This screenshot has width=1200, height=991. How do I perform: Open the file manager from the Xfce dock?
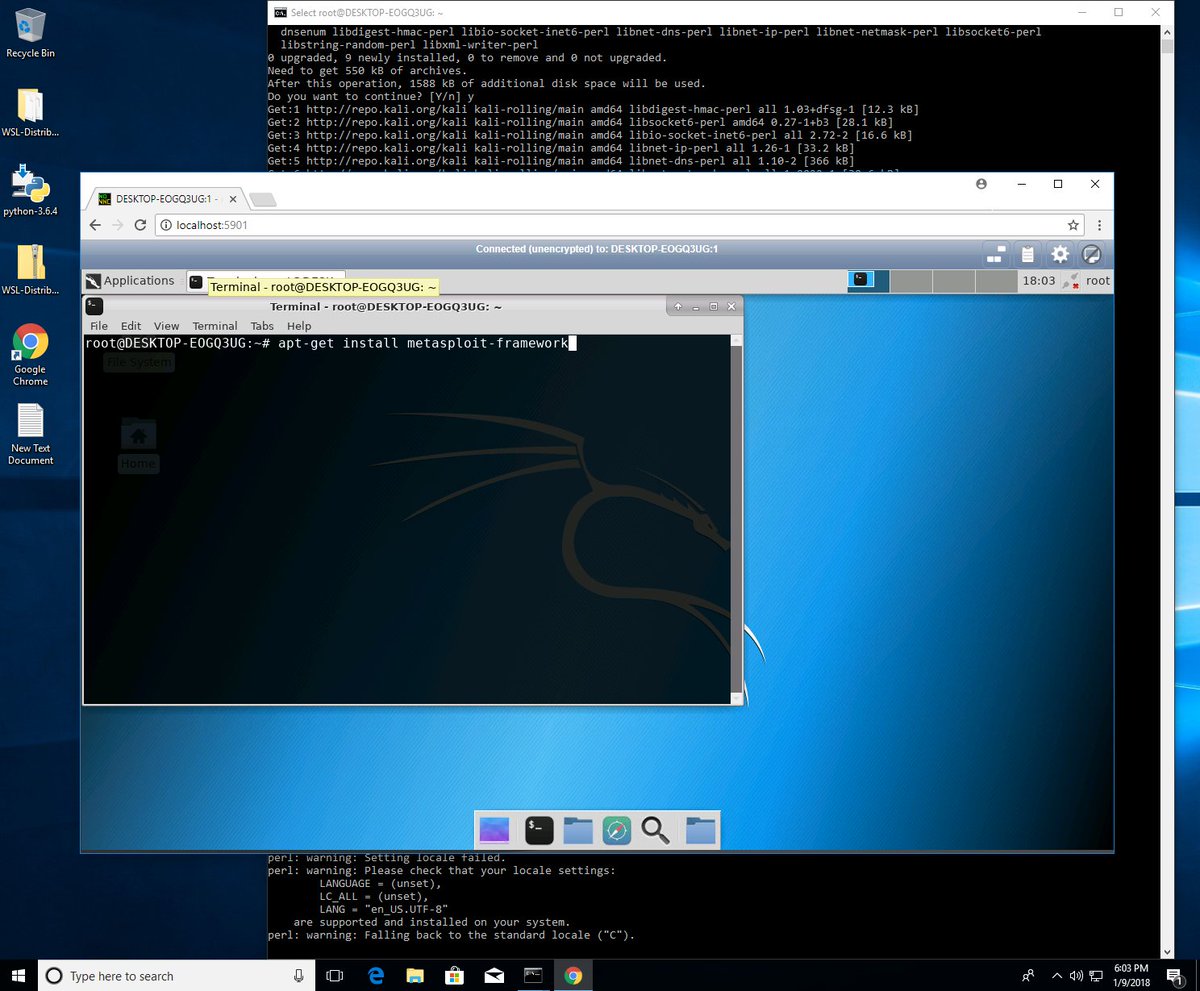tap(578, 829)
